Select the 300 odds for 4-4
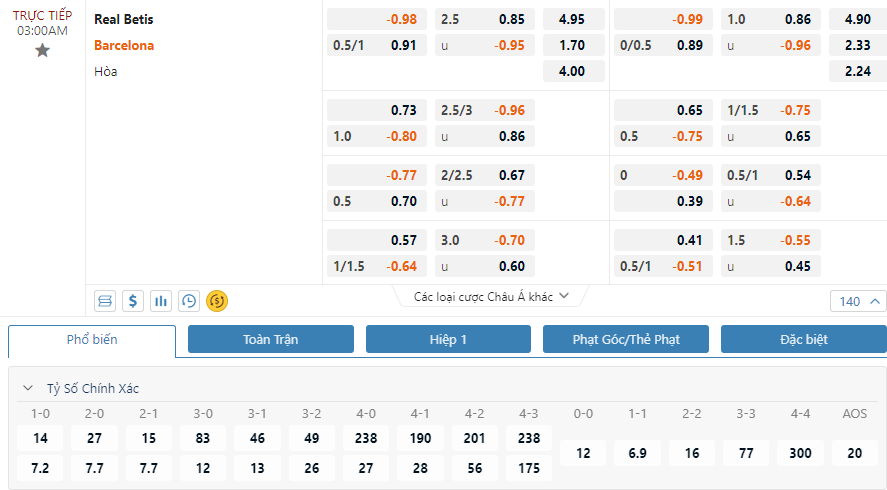 [x=800, y=453]
